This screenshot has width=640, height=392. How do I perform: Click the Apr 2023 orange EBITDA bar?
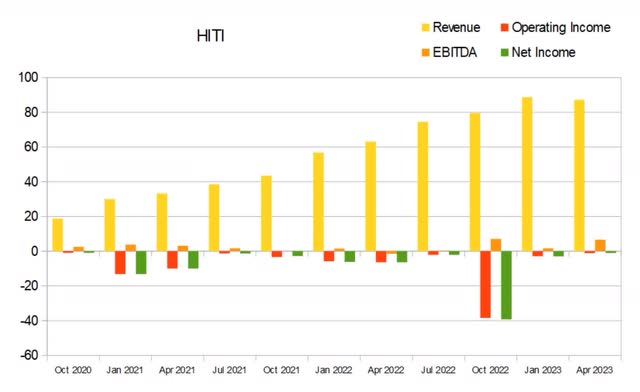point(600,245)
